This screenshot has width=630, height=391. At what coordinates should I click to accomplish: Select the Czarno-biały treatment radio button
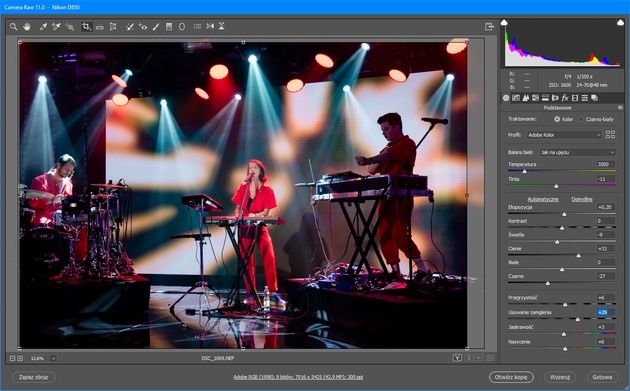[x=581, y=119]
